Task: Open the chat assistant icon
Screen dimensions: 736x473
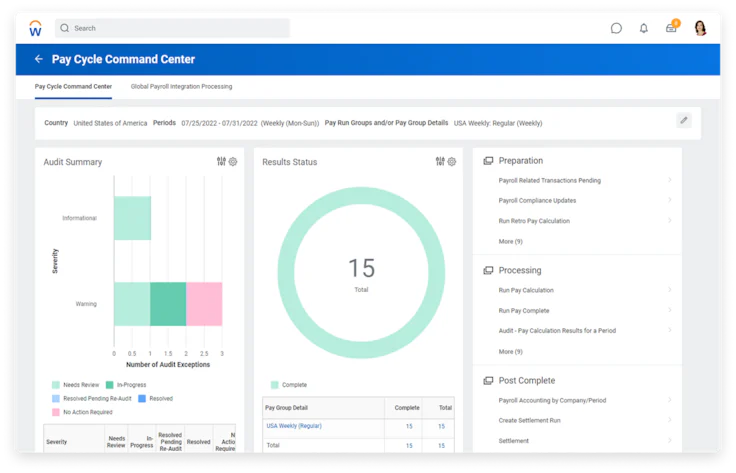Action: 616,28
